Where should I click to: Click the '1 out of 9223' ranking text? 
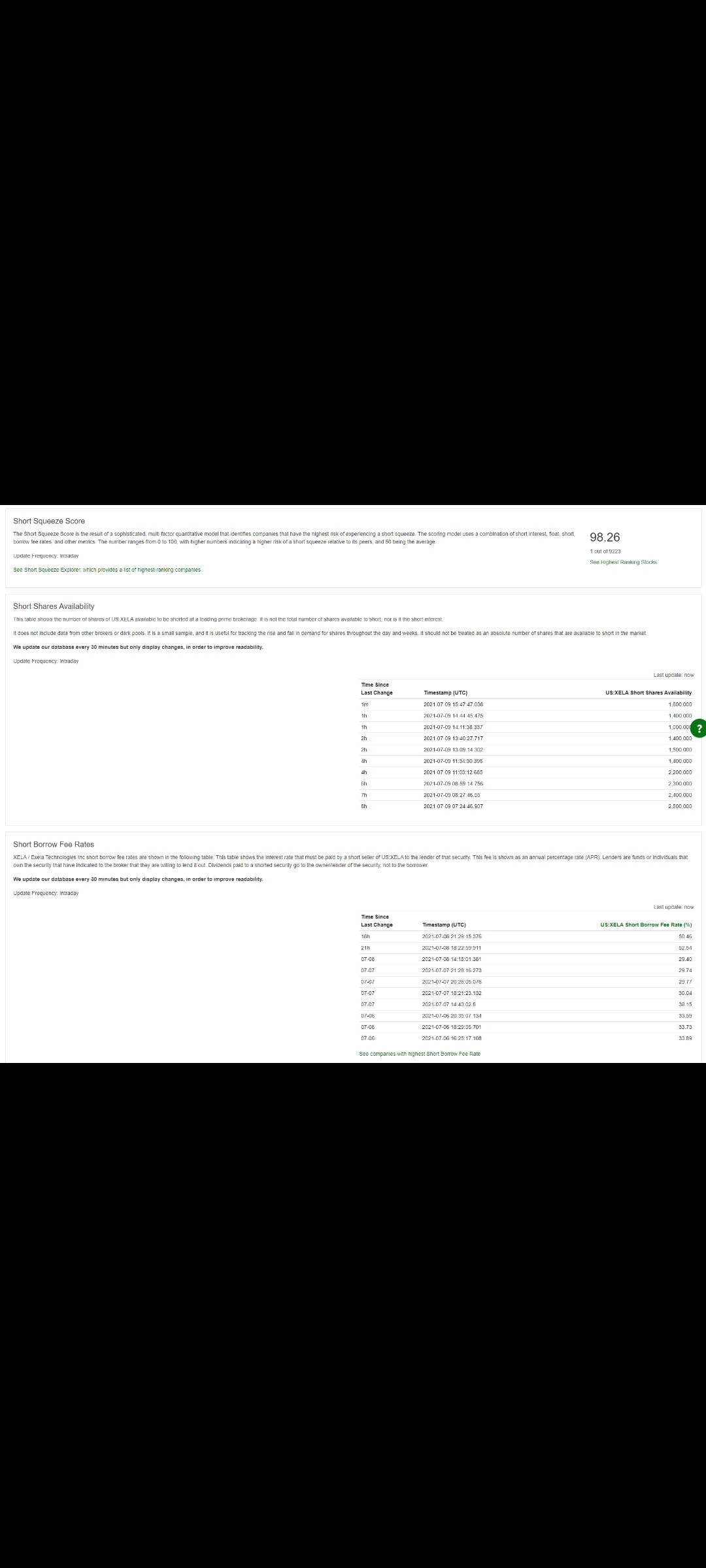tap(605, 551)
